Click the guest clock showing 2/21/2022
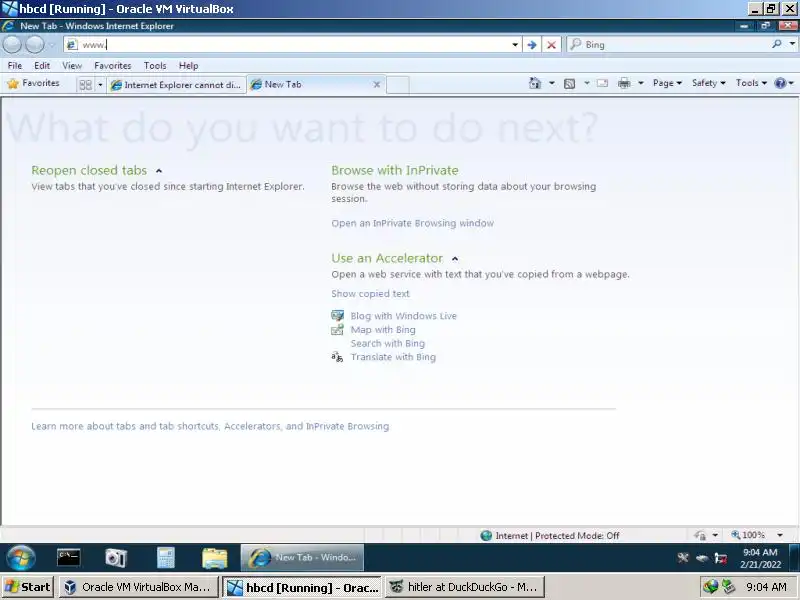Screen dimensions: 800x600 (x=760, y=558)
